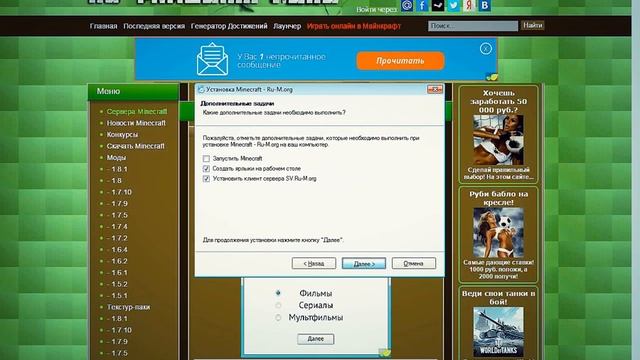
Task: Close the blue message banner with X
Action: 485,49
